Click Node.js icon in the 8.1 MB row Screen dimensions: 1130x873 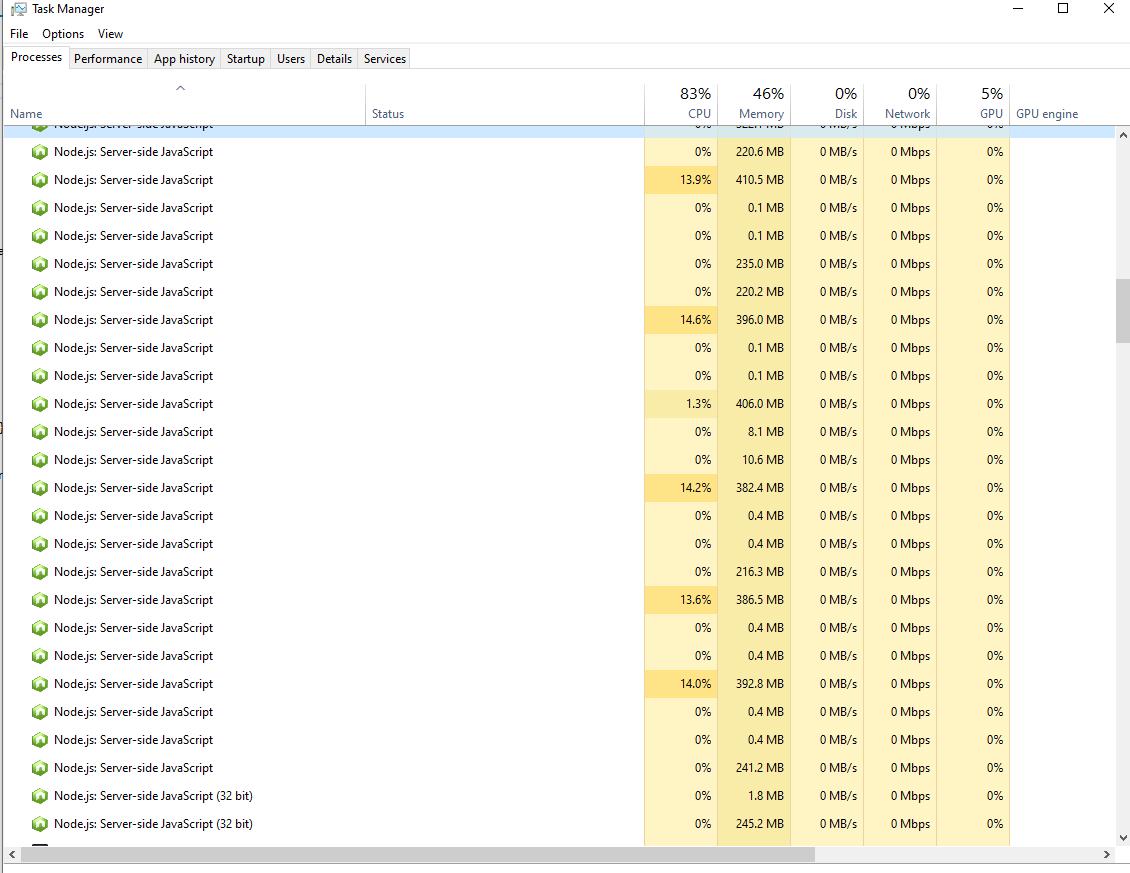(40, 432)
